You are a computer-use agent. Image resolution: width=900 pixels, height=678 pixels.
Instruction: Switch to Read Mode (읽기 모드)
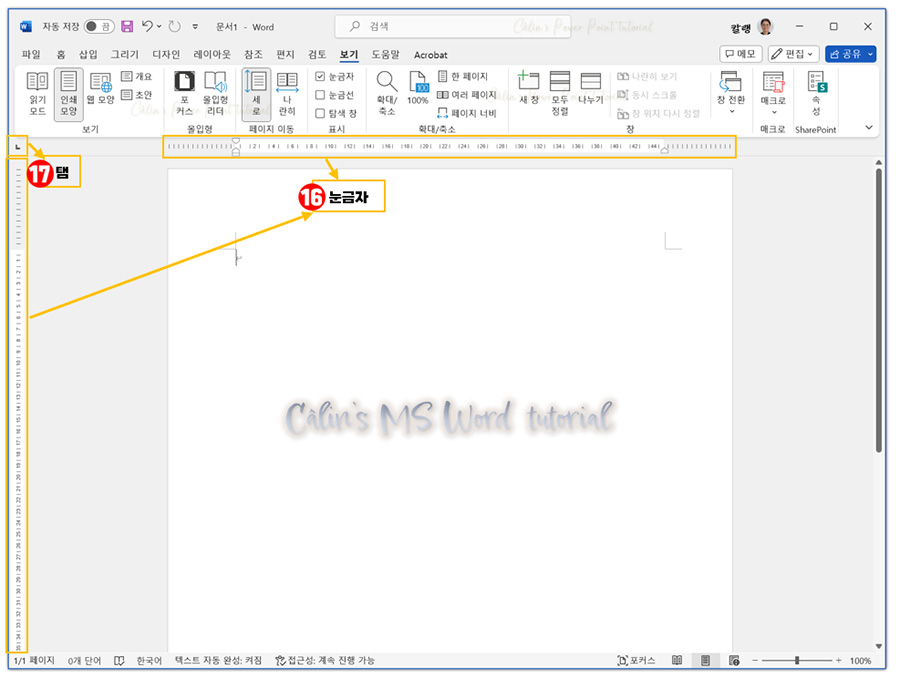pyautogui.click(x=37, y=94)
